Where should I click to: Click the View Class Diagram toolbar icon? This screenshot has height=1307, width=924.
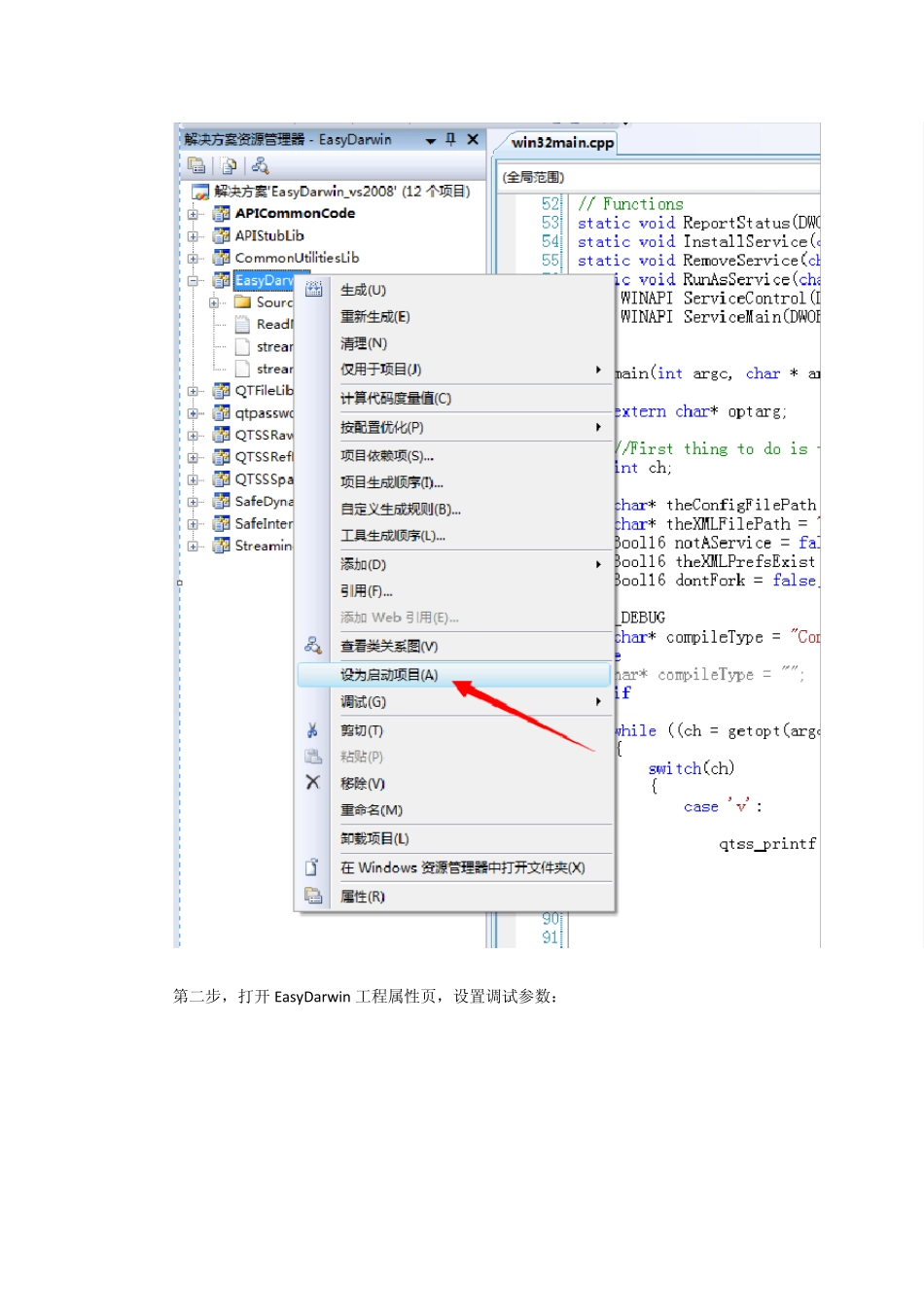pyautogui.click(x=260, y=165)
